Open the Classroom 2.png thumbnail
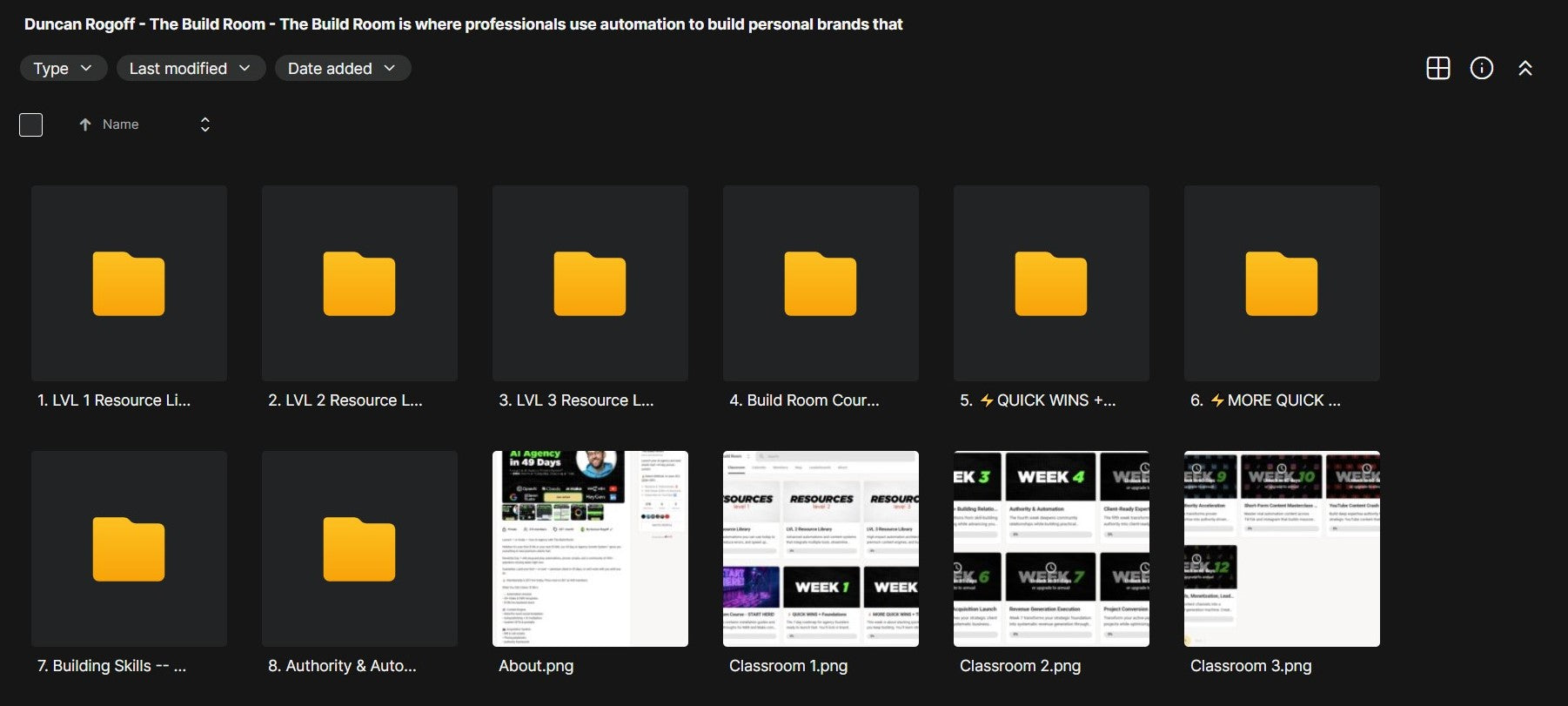Screen dimensions: 1568x706 1051,548
